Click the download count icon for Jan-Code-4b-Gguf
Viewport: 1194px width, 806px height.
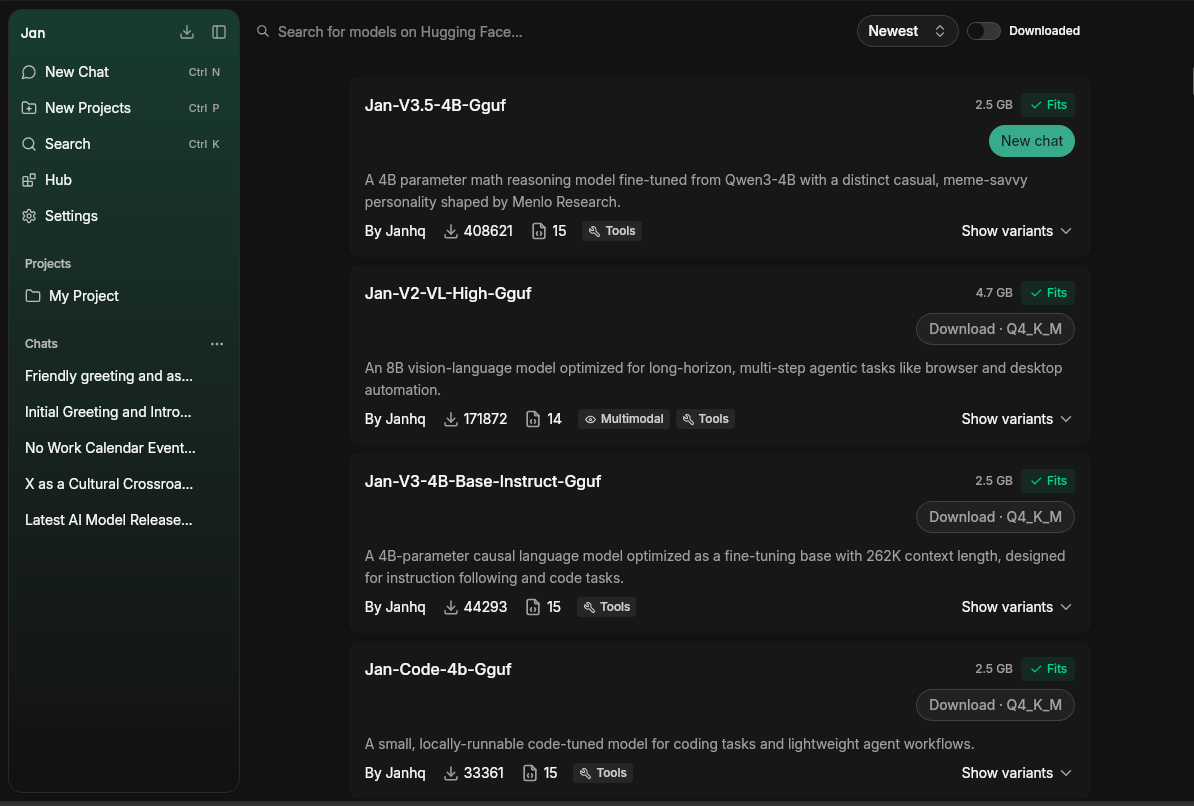[451, 772]
